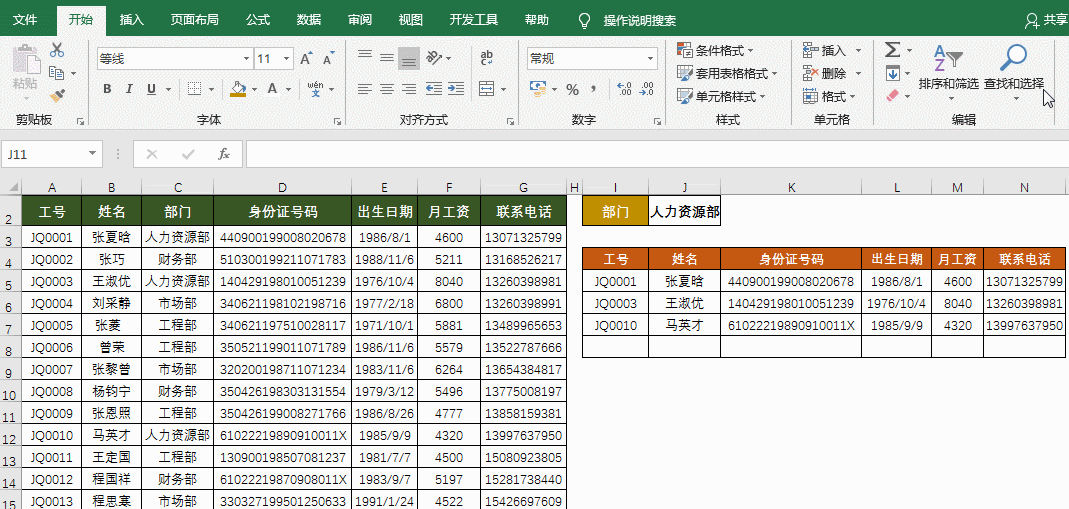Screen dimensions: 1069x509
Task: Switch to the Review (审阅) tab
Action: (x=359, y=20)
